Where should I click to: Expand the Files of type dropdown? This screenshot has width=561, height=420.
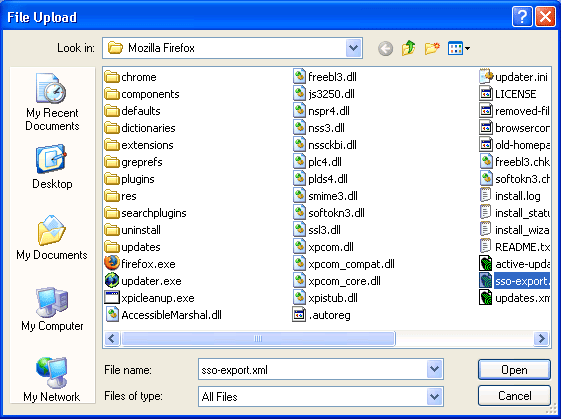[434, 396]
